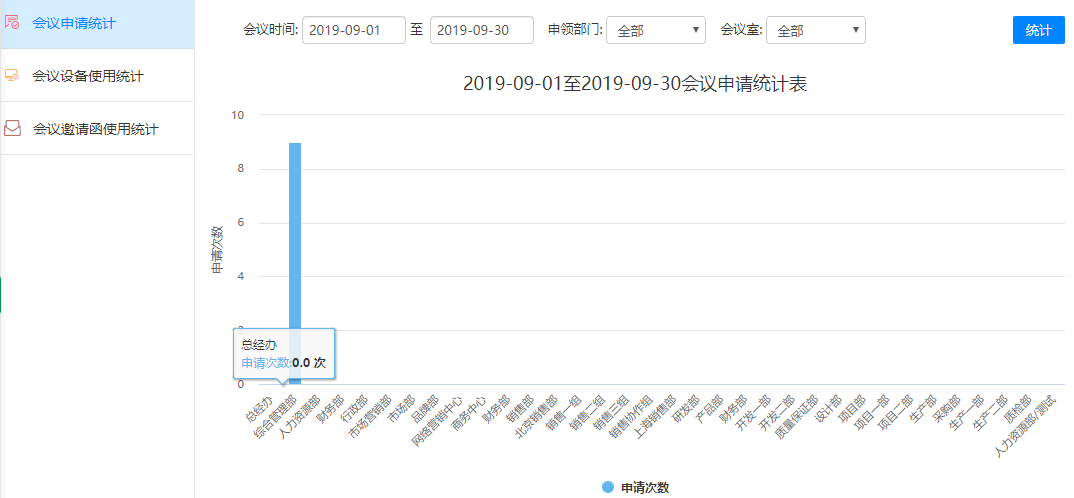Open 会议设备使用统计 menu item
1074x498 pixels.
88,76
